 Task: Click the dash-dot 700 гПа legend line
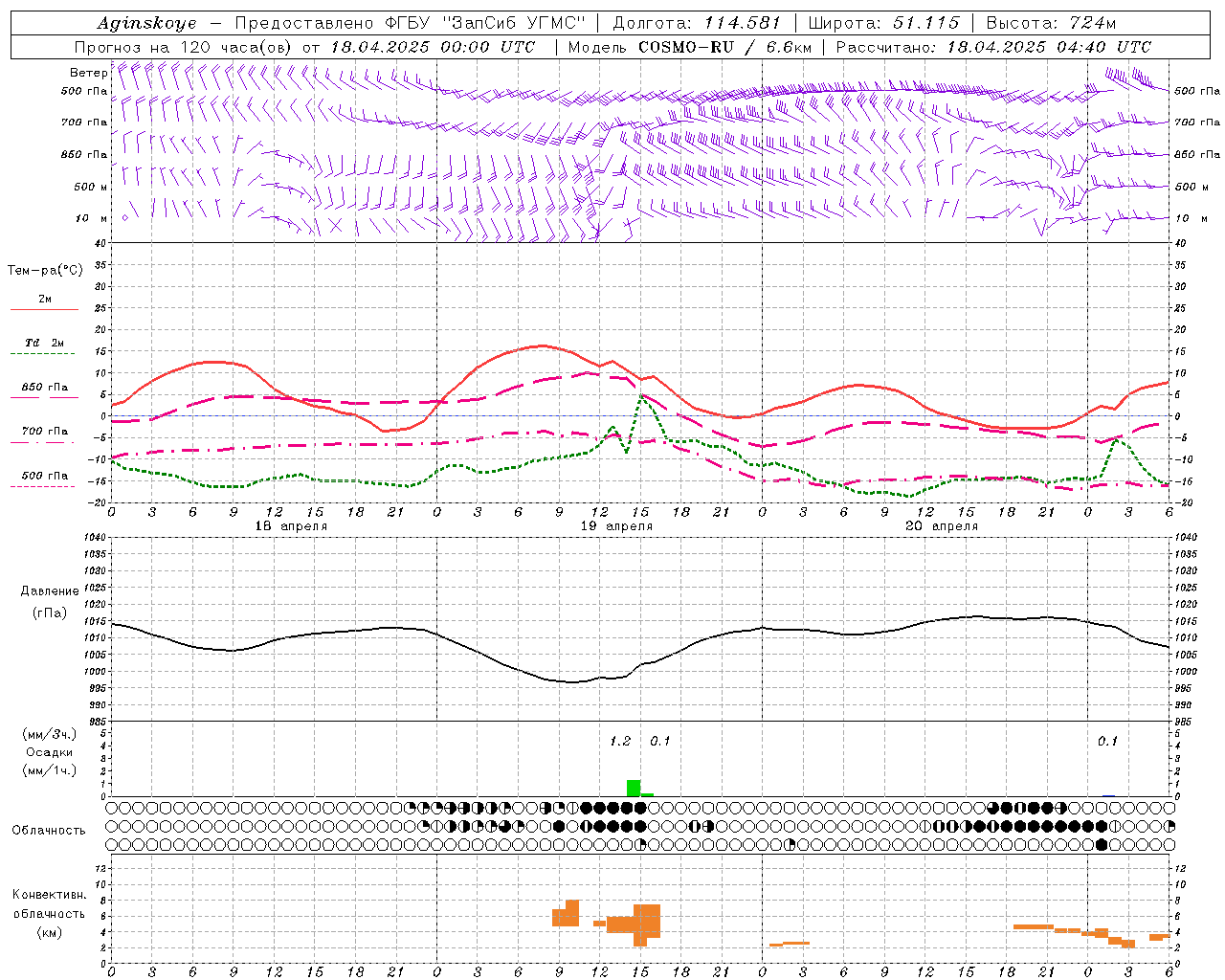click(x=42, y=442)
